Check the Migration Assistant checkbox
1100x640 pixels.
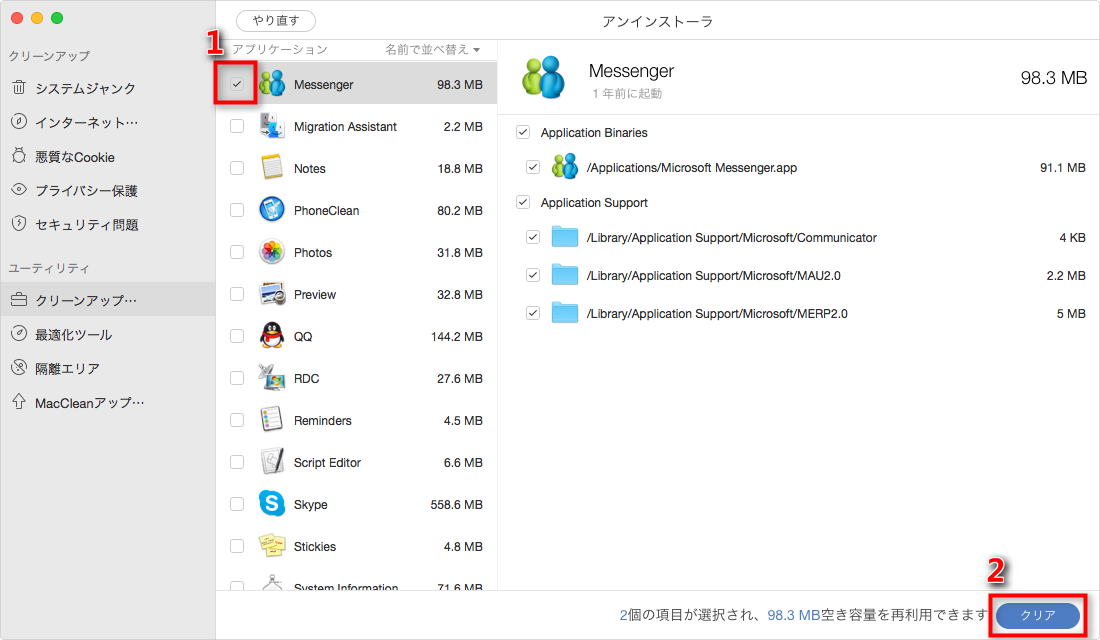click(237, 126)
